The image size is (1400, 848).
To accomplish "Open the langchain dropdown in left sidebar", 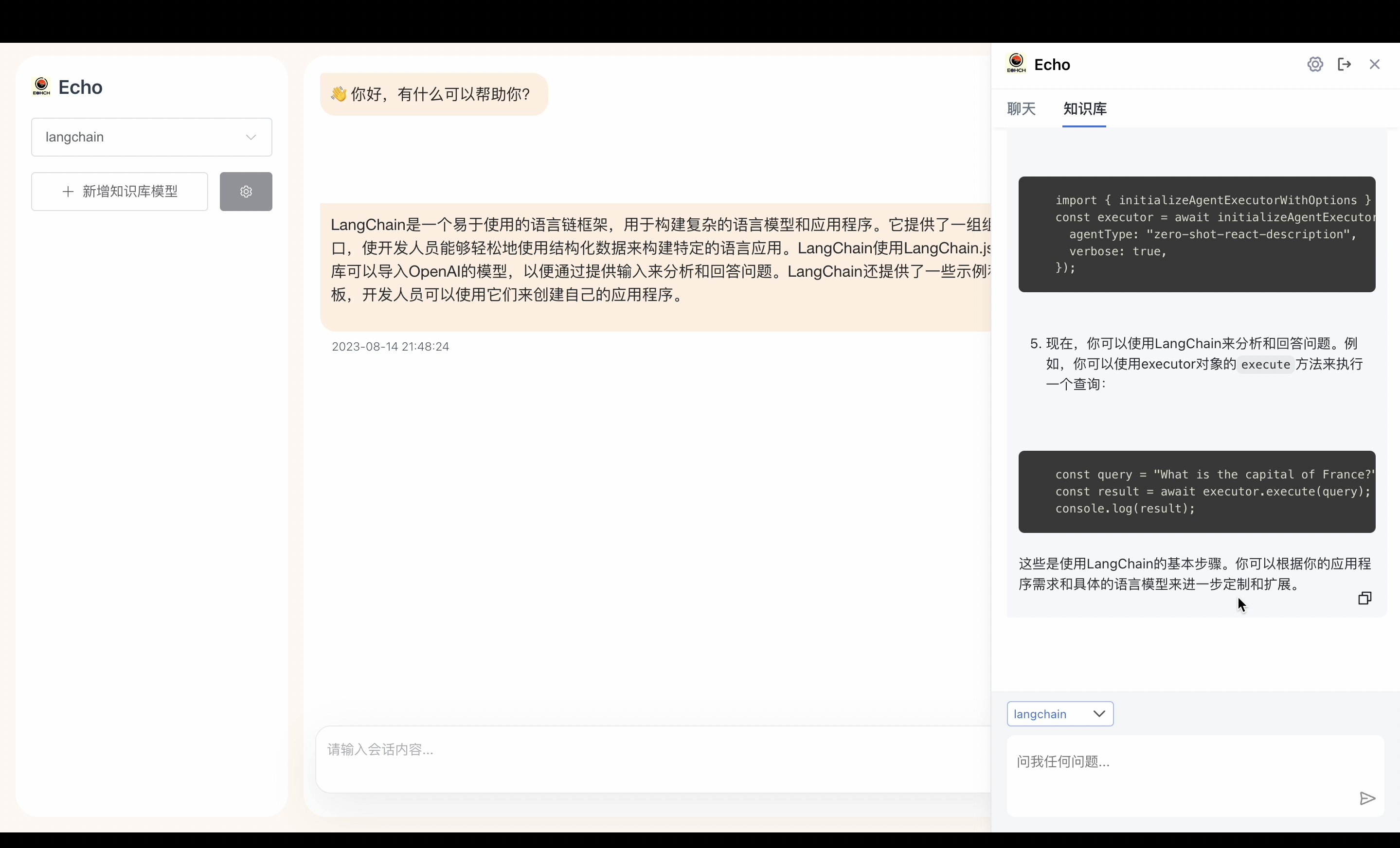I will tap(151, 137).
